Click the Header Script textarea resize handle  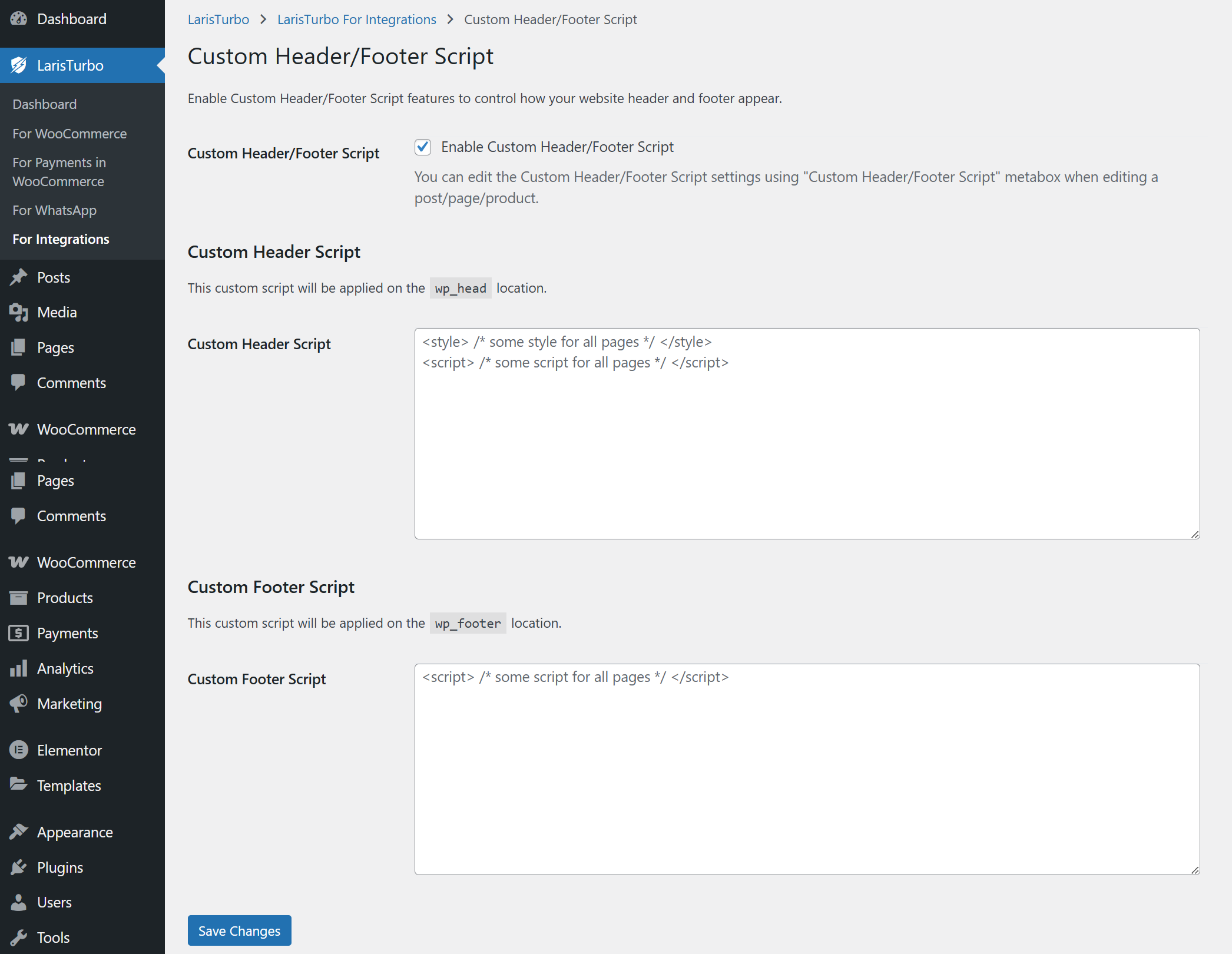pos(1195,534)
